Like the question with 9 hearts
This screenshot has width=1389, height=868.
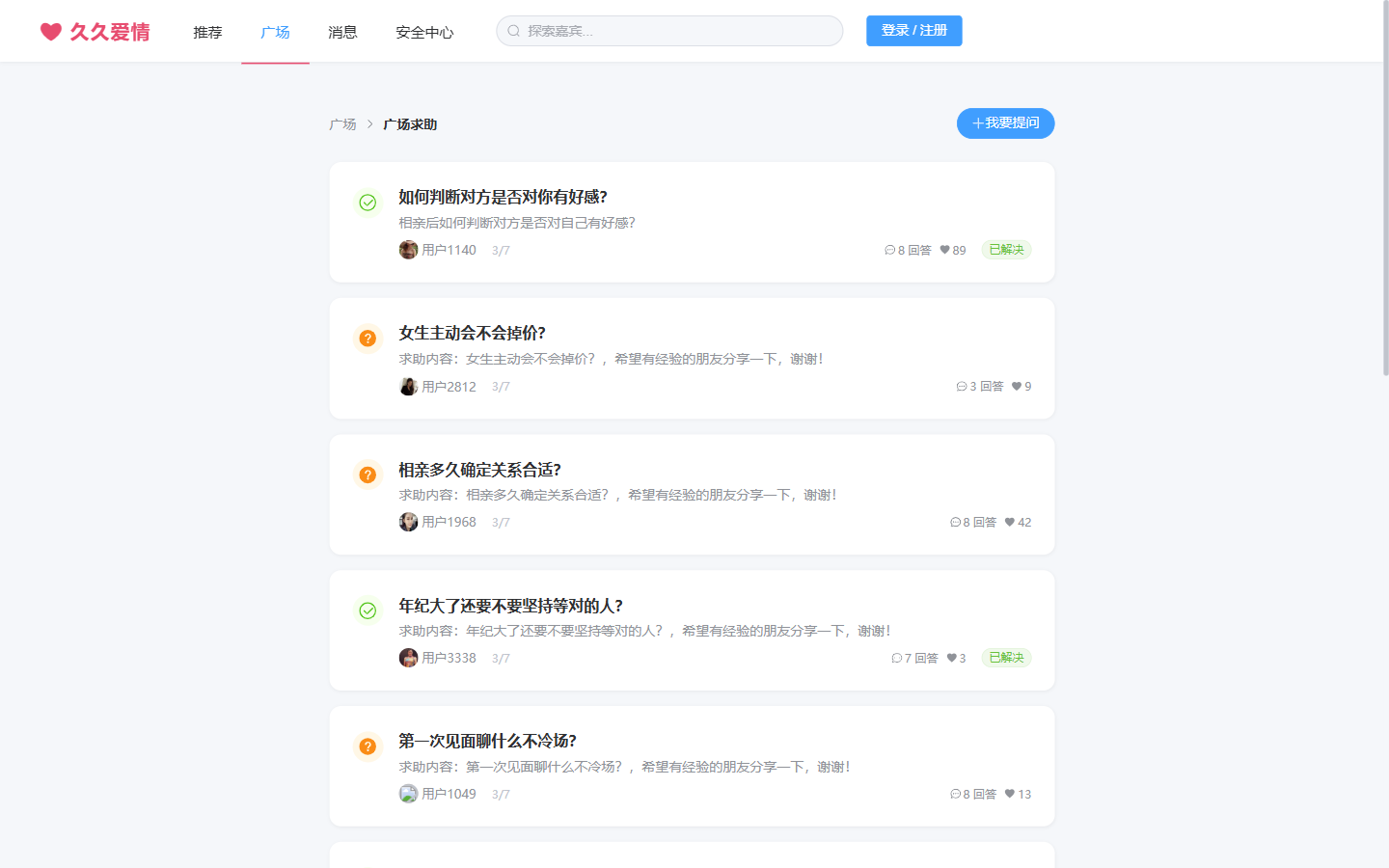(1017, 386)
